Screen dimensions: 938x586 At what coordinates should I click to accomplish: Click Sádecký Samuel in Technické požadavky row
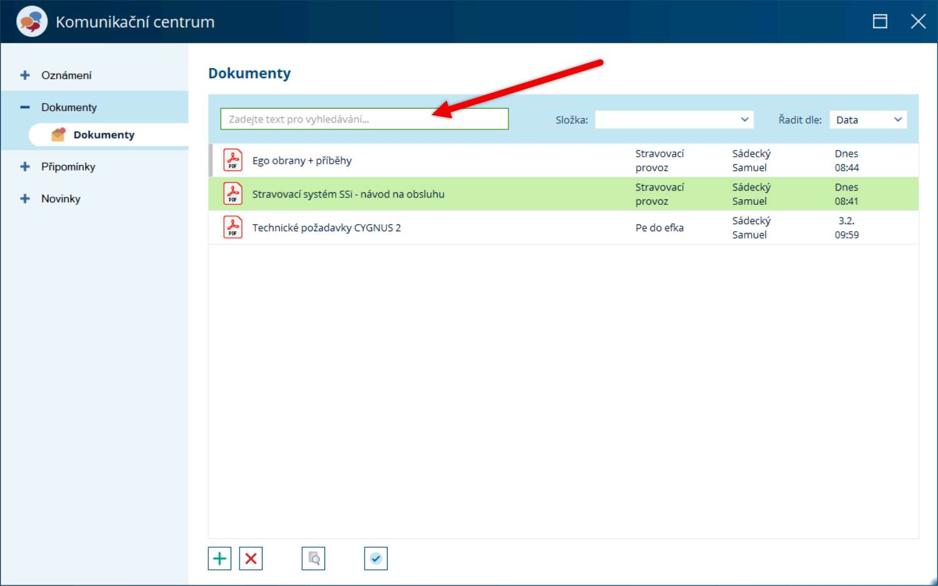click(x=751, y=227)
